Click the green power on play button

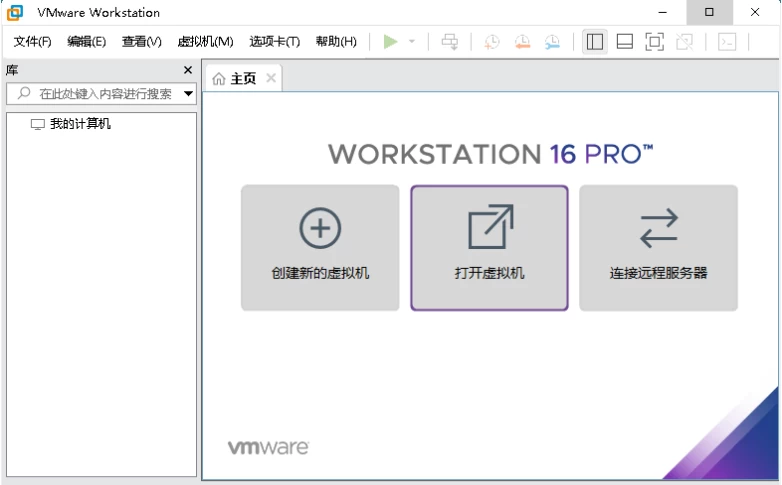(390, 41)
